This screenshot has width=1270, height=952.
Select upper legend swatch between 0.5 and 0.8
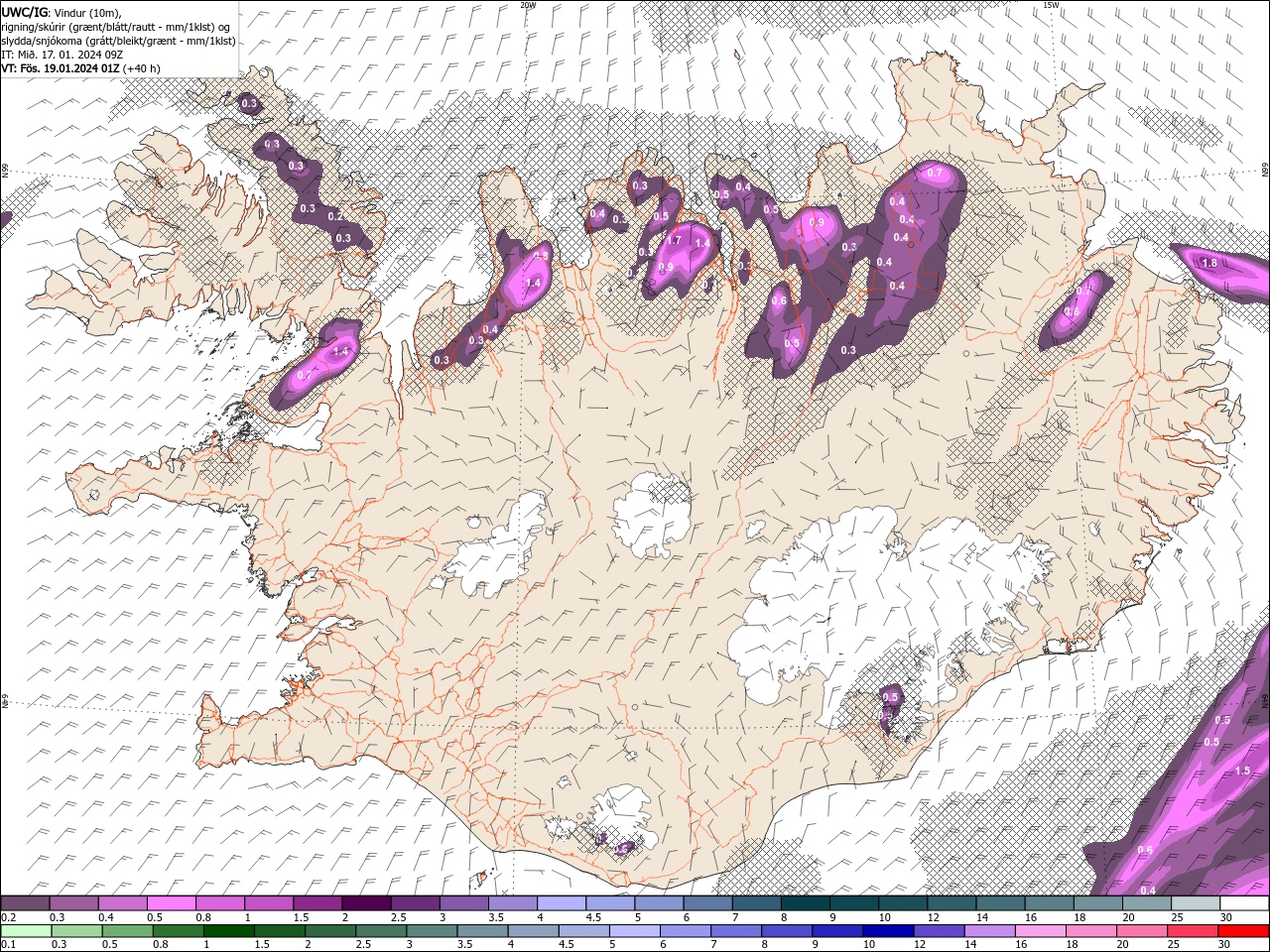pos(172,903)
